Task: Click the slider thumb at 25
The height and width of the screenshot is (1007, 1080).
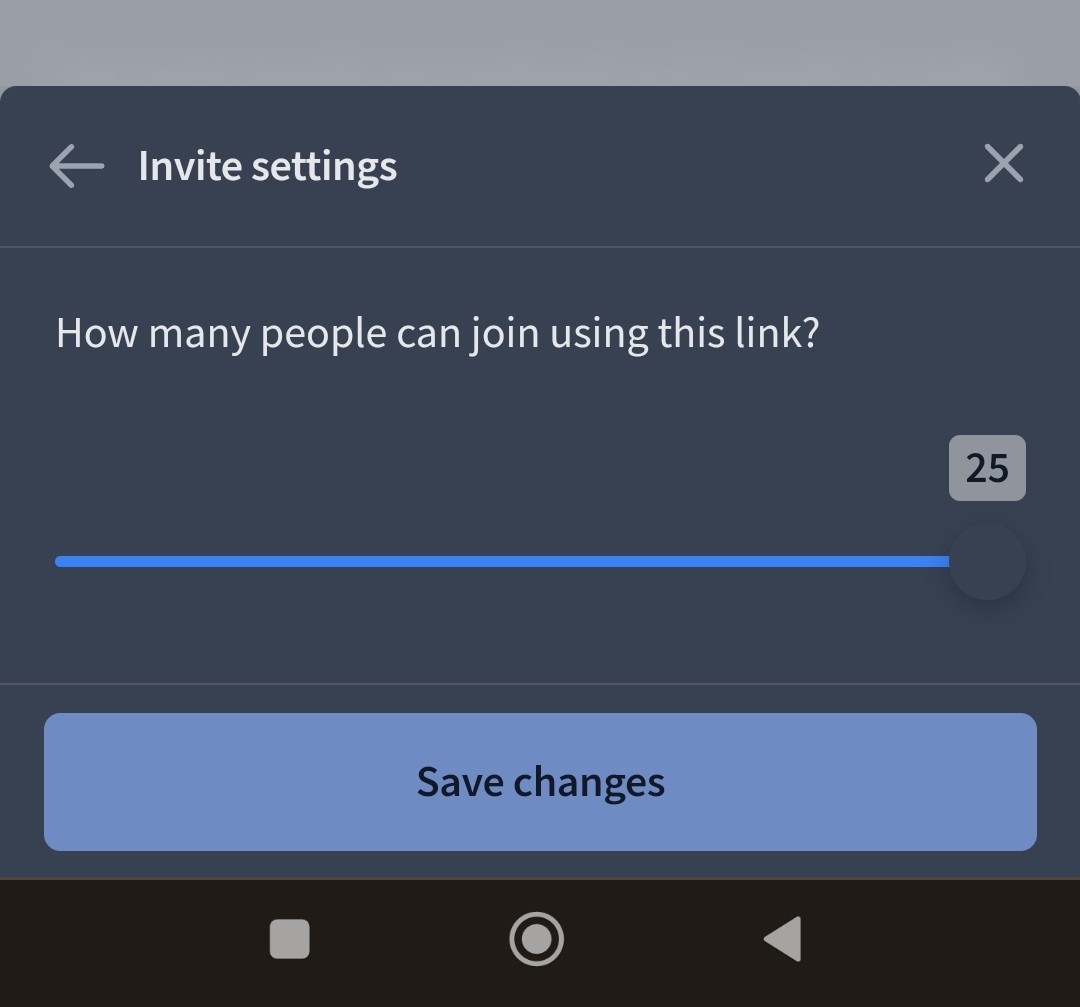Action: pyautogui.click(x=987, y=562)
